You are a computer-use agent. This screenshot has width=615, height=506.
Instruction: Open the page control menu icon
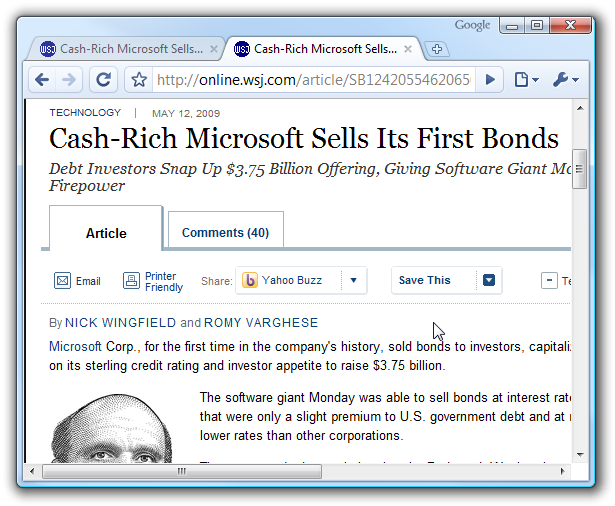(526, 80)
